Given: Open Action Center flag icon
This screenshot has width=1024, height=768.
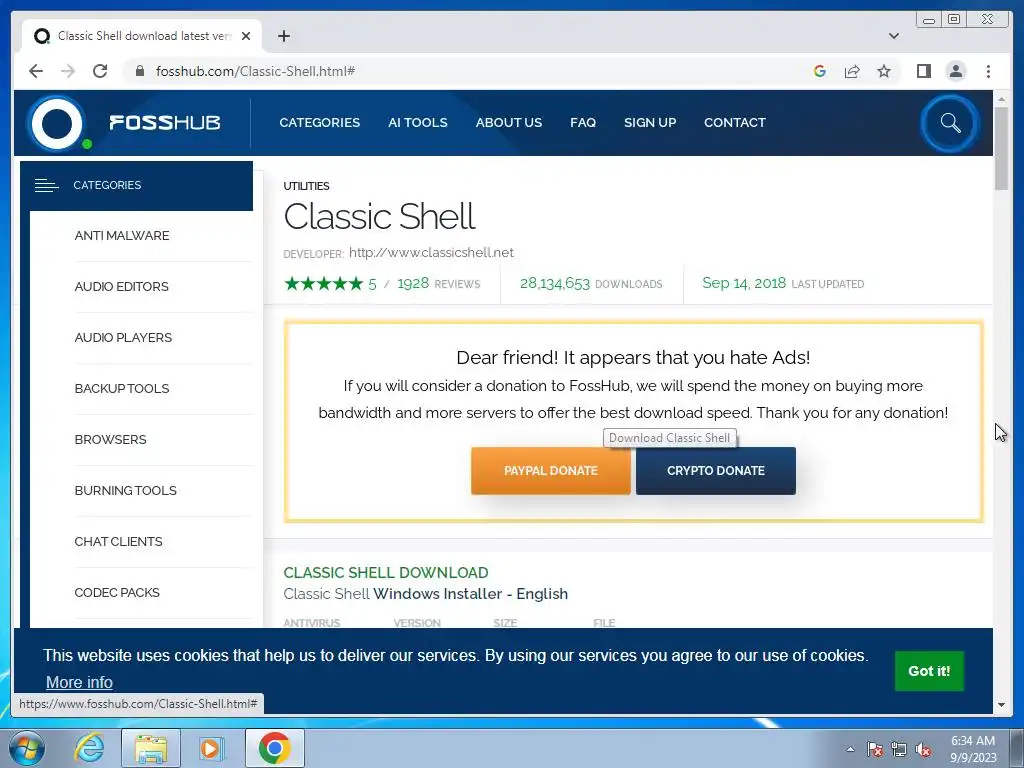Looking at the screenshot, I should click(x=875, y=749).
